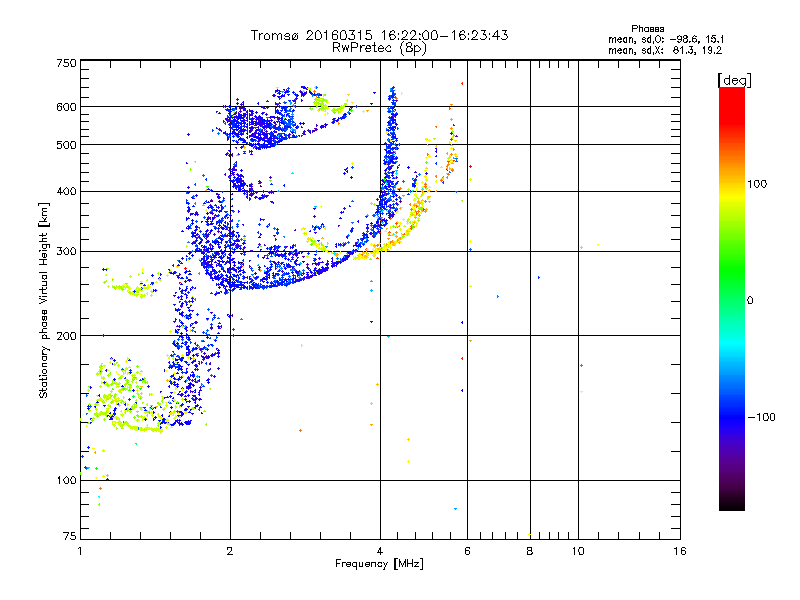Screen dimensions: 800x600
Task: Click x-axis tick label '10'
Action: click(x=578, y=551)
